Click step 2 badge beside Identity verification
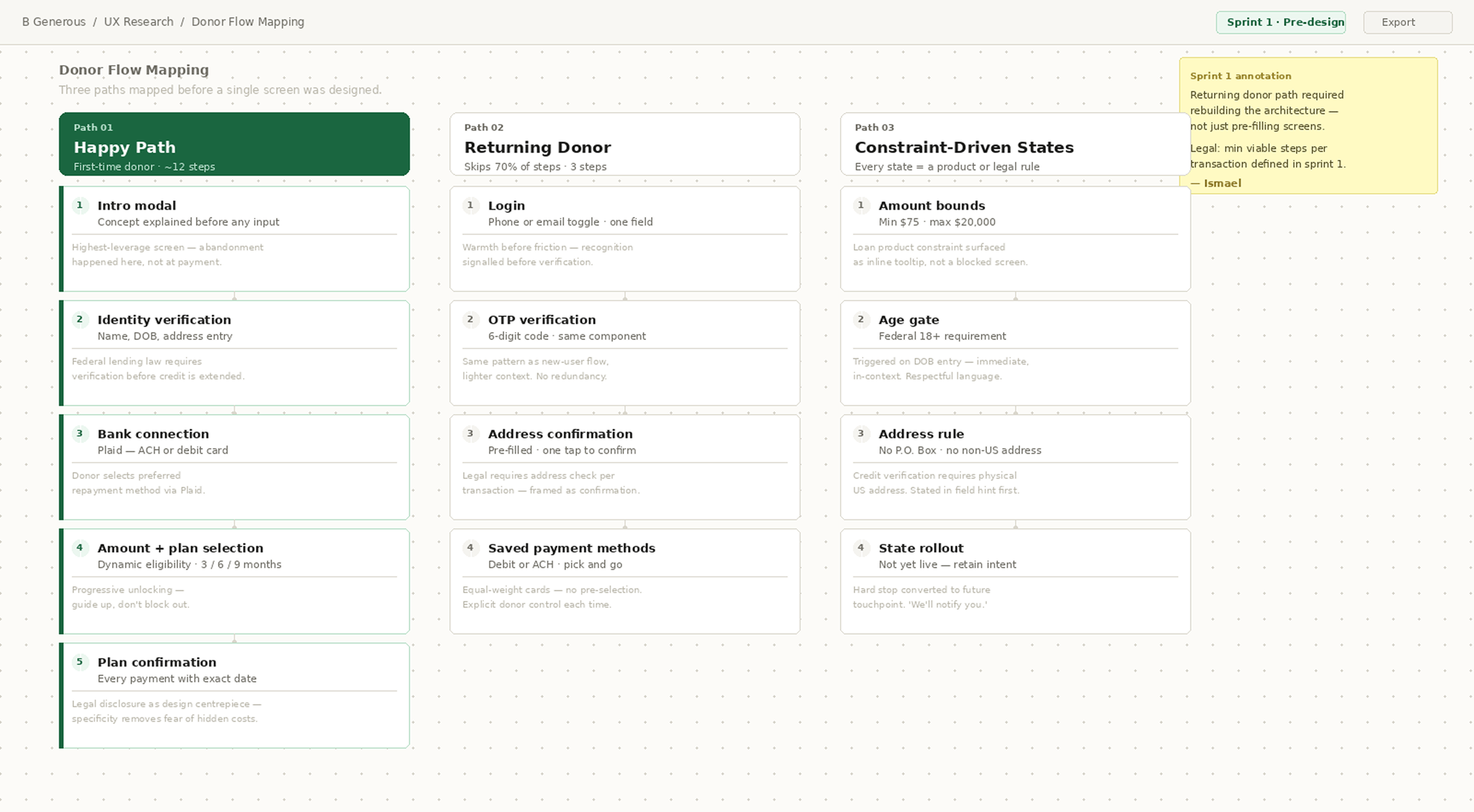This screenshot has height=812, width=1474. click(80, 319)
